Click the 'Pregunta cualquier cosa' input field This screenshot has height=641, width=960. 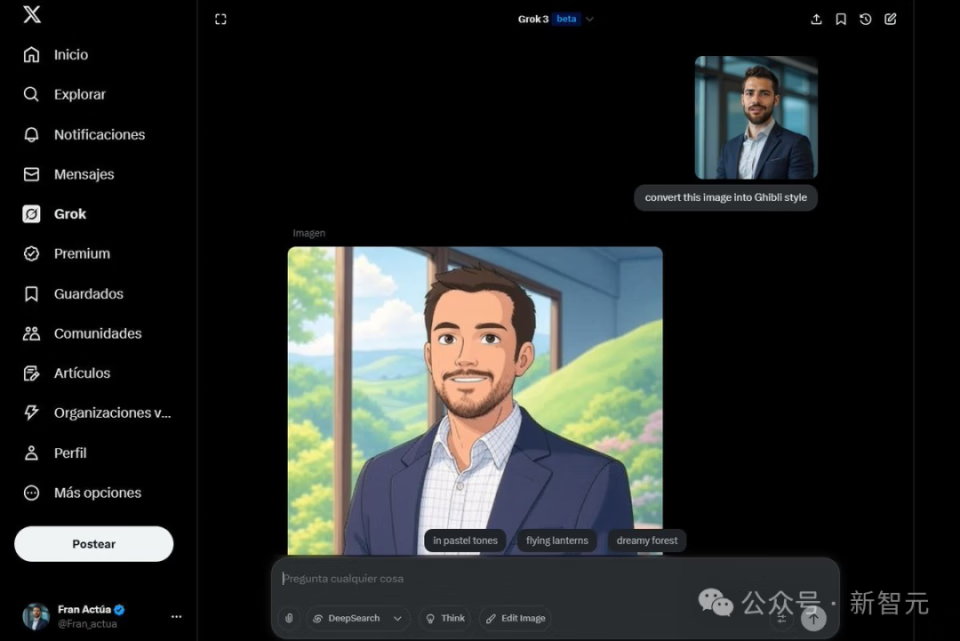pos(555,579)
